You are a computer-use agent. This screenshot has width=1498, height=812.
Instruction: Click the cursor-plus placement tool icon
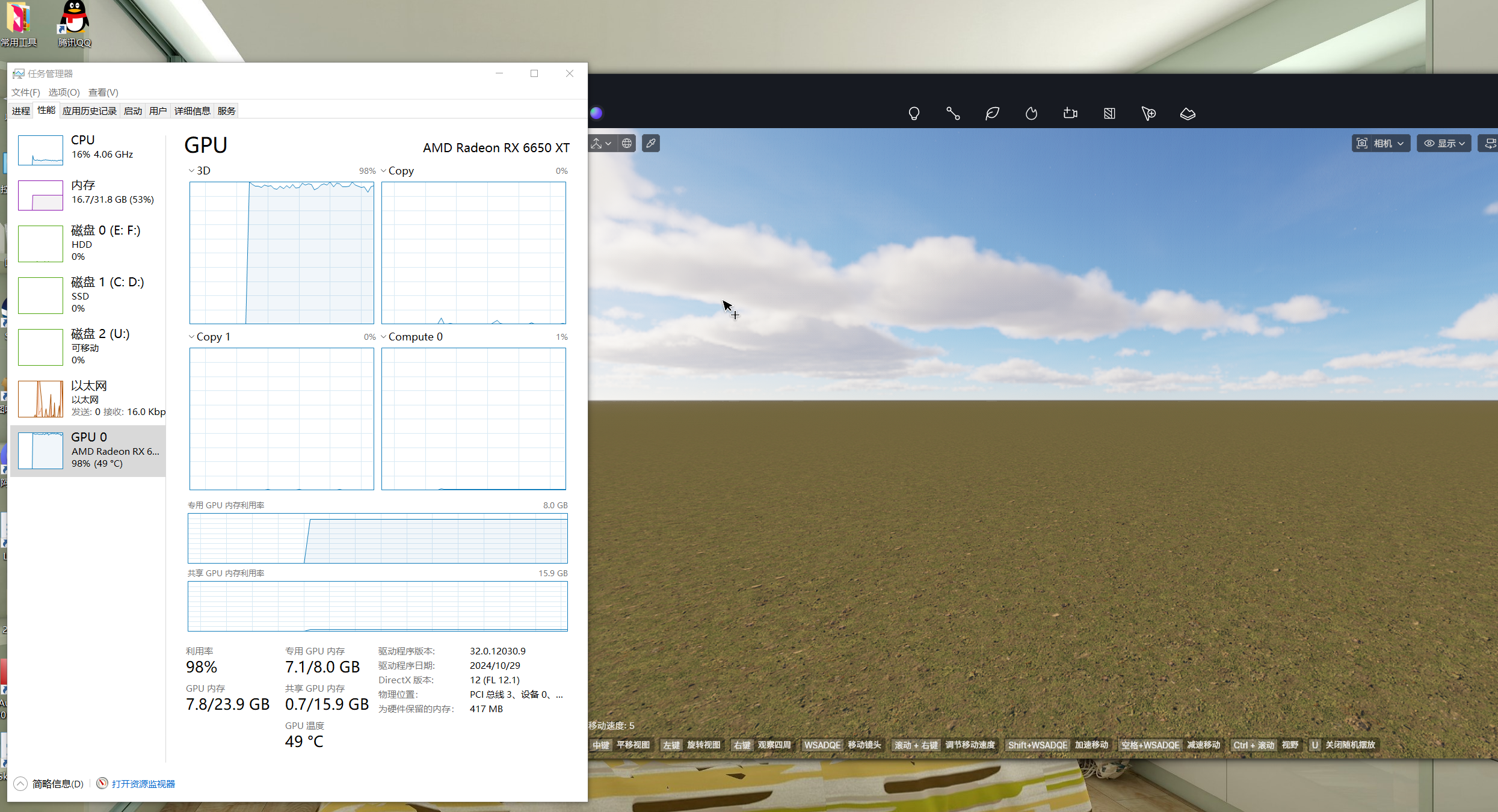(1148, 114)
